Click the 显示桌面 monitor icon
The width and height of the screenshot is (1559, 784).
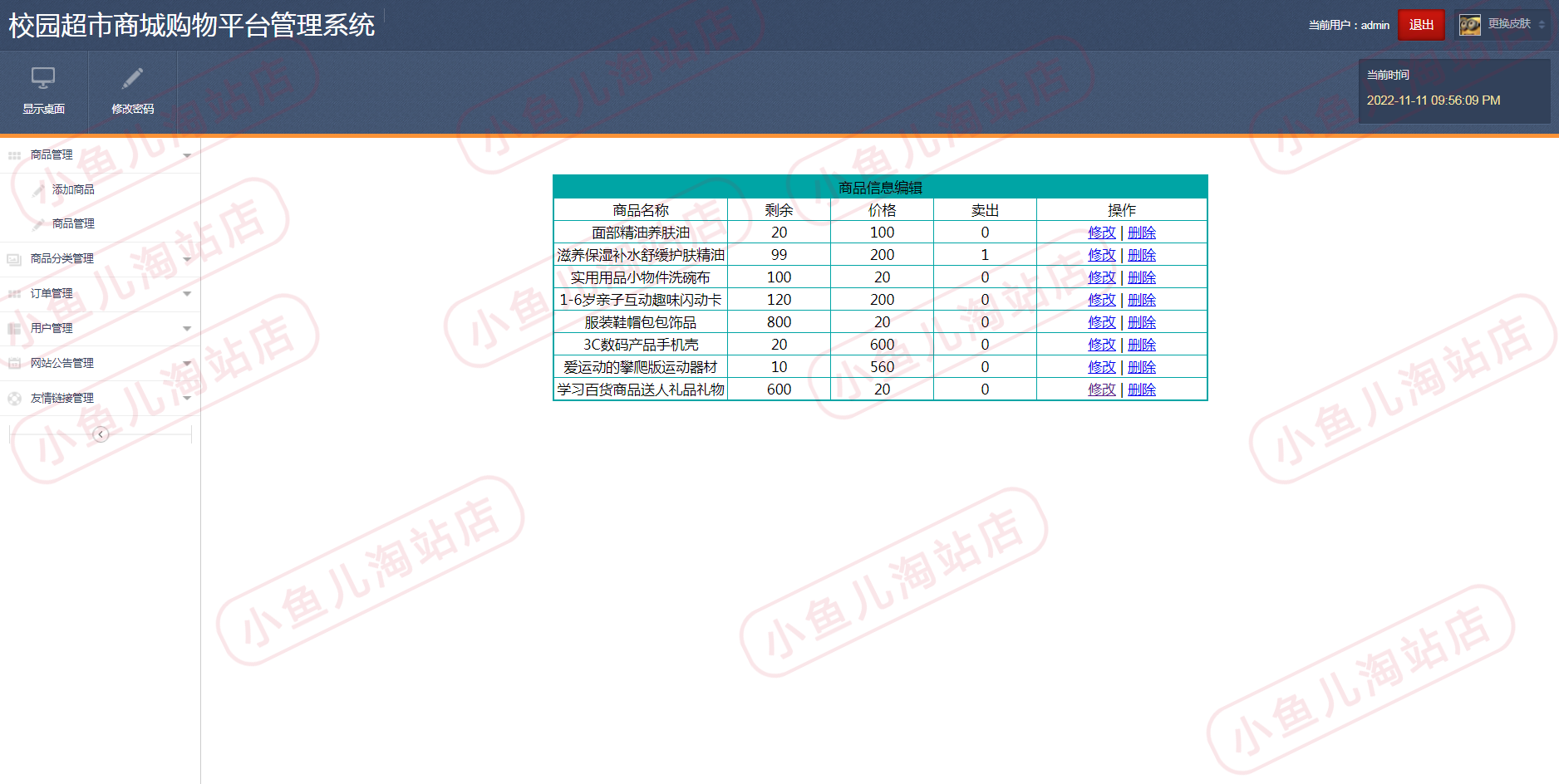click(43, 78)
